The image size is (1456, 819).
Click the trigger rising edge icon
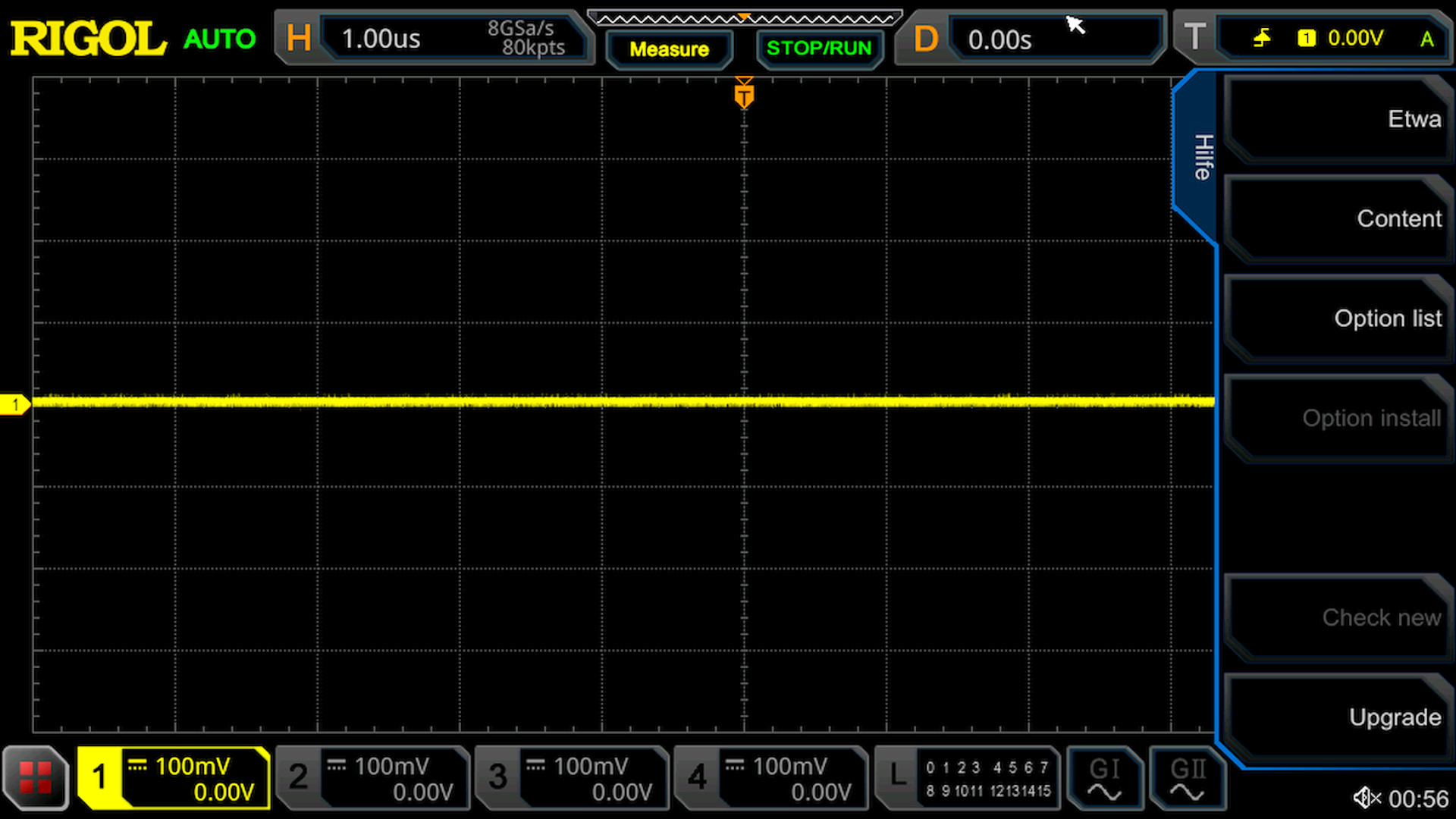[1262, 38]
